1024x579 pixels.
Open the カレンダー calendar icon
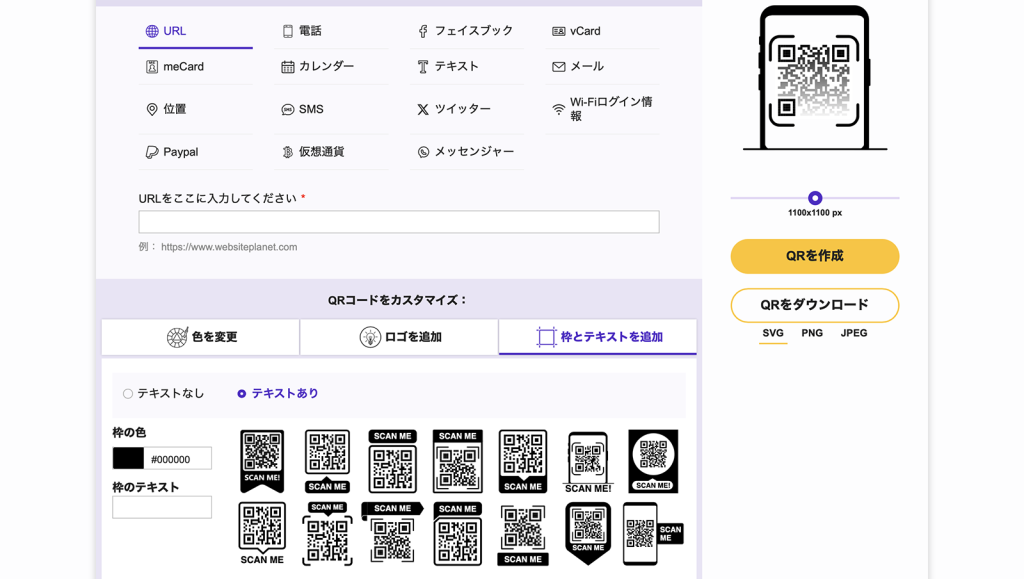pos(287,67)
